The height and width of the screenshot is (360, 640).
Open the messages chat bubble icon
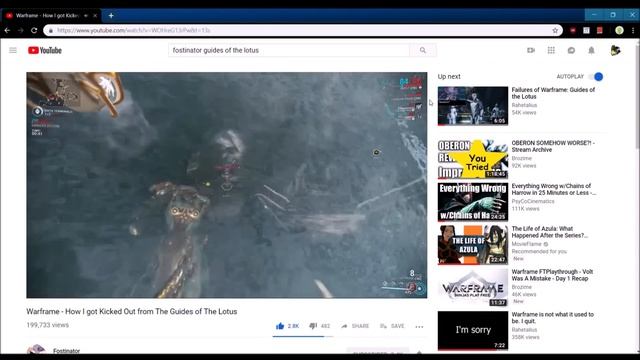pos(571,50)
